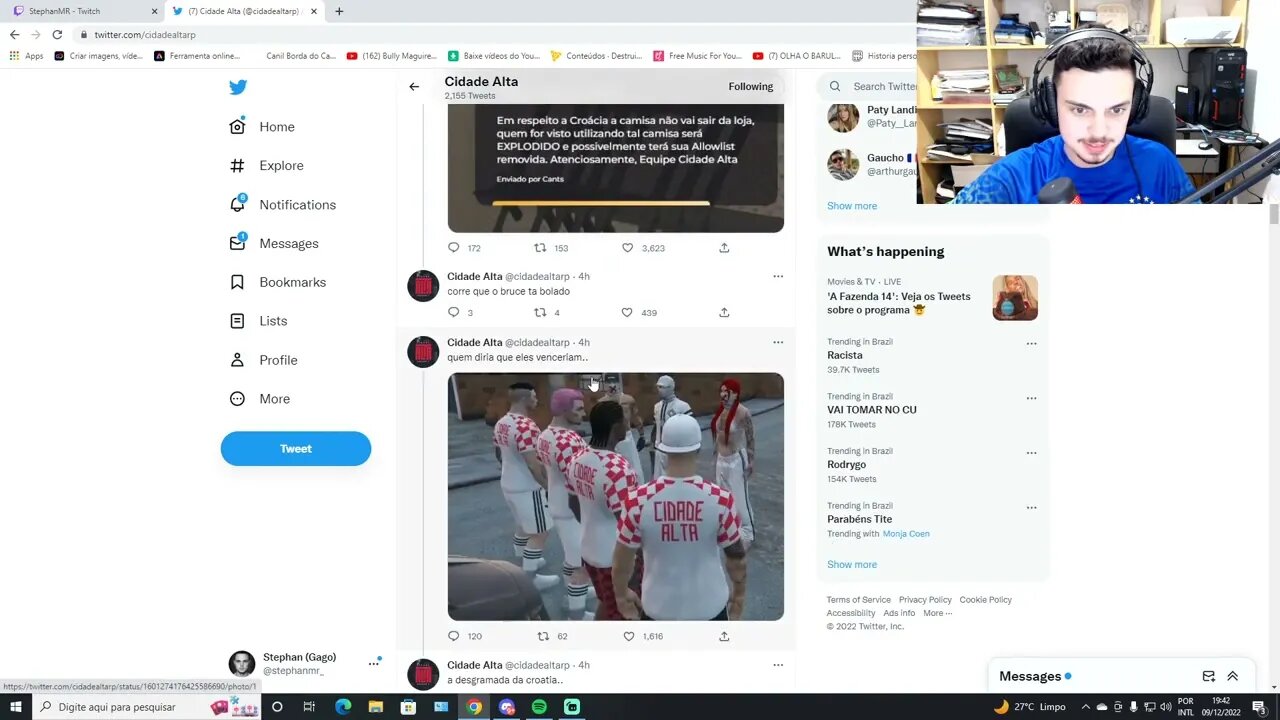Open a new browser tab
The image size is (1280, 720).
pos(339,11)
